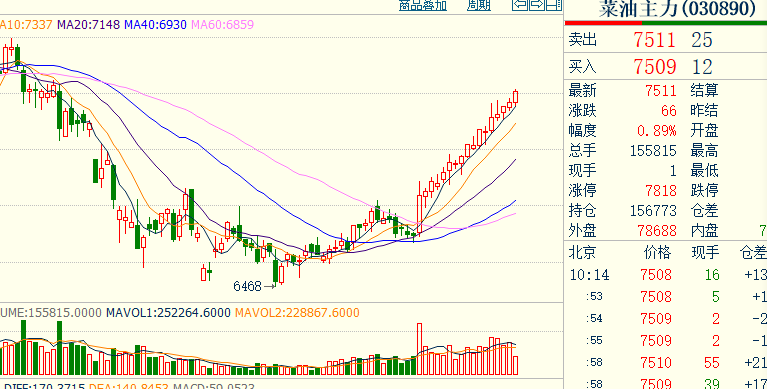Open the 周期 period link

pos(478,5)
